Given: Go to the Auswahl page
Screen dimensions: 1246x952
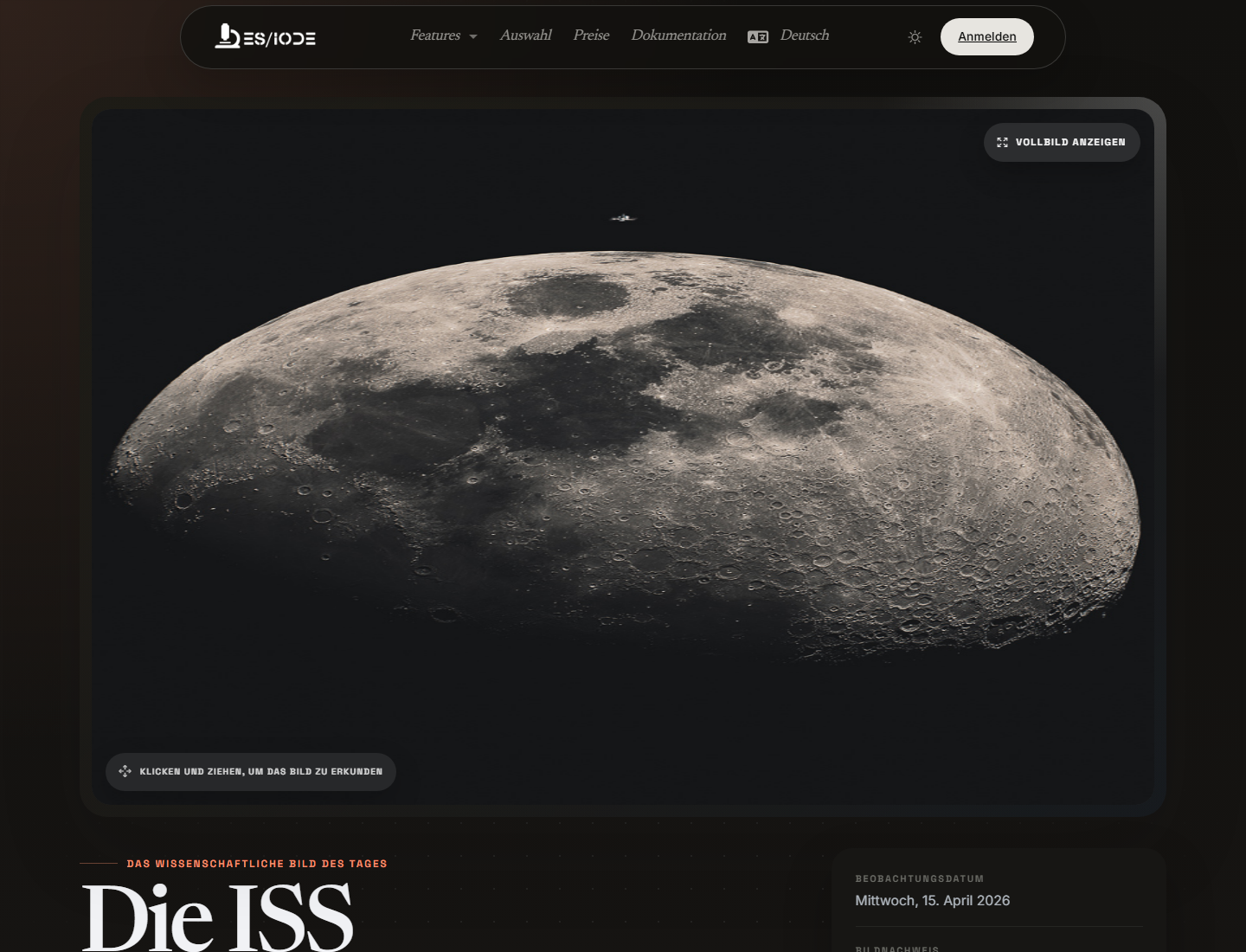Looking at the screenshot, I should coord(525,35).
